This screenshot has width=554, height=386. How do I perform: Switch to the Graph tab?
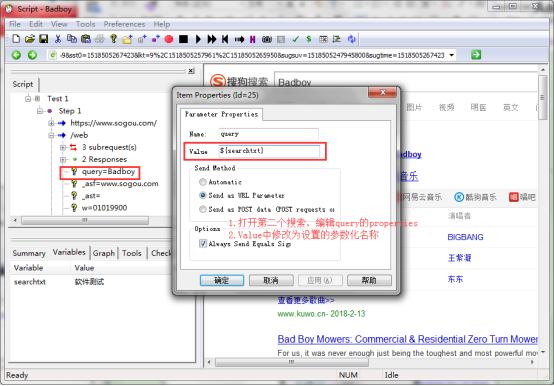104,253
